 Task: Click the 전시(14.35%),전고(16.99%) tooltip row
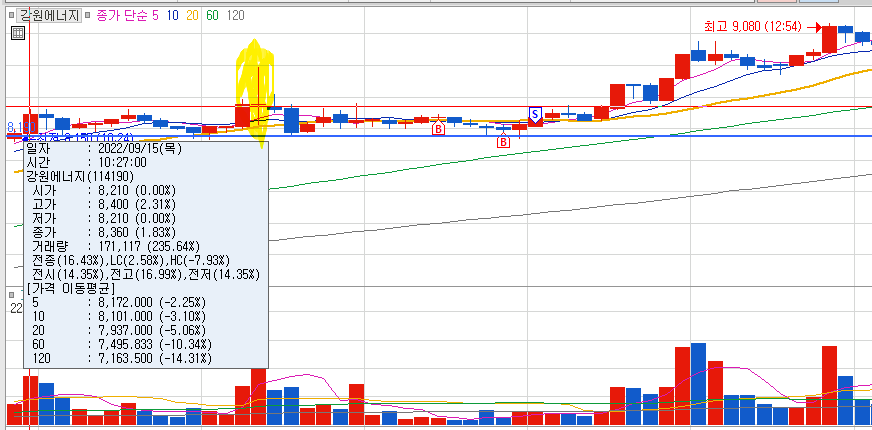[146, 274]
